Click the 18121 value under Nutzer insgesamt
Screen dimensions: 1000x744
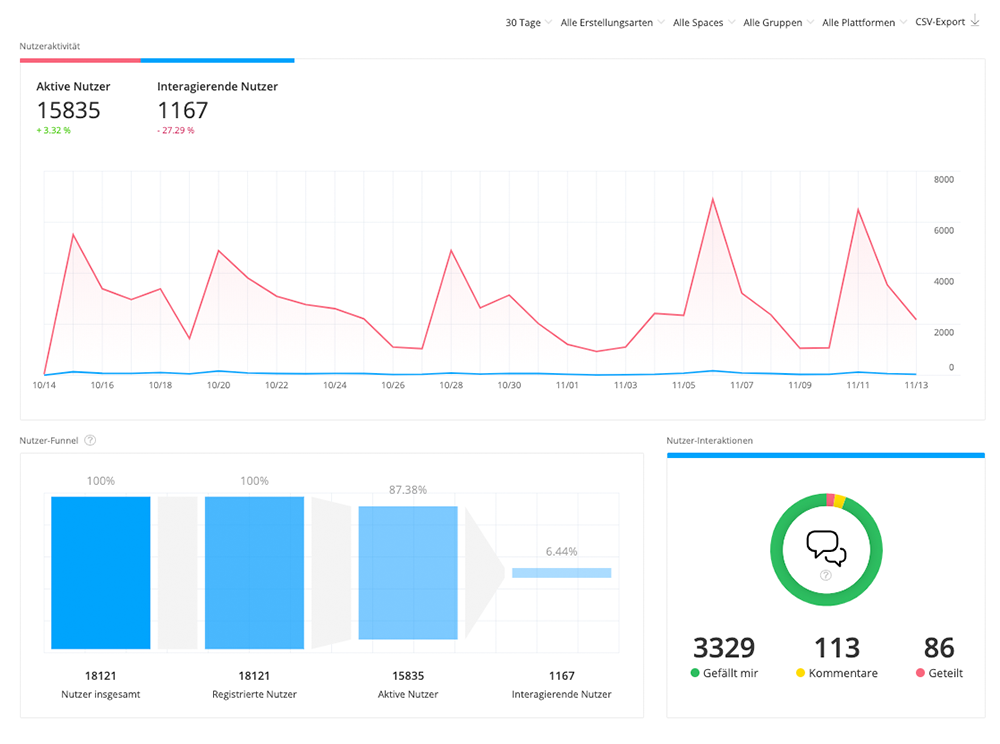point(101,676)
